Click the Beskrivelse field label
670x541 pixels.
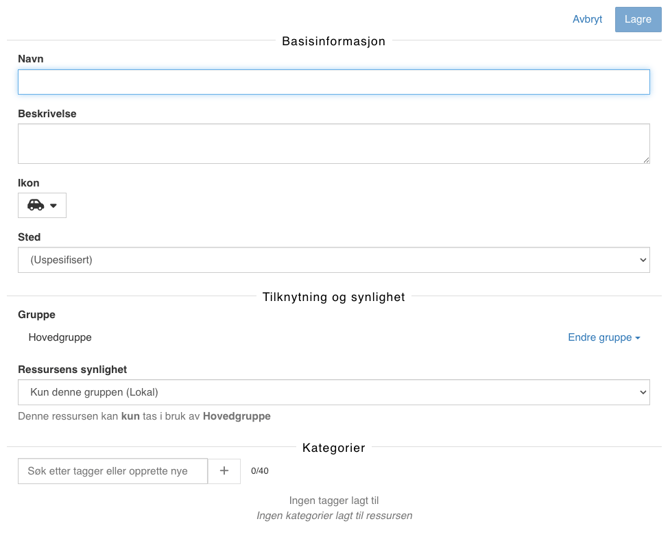coord(47,114)
